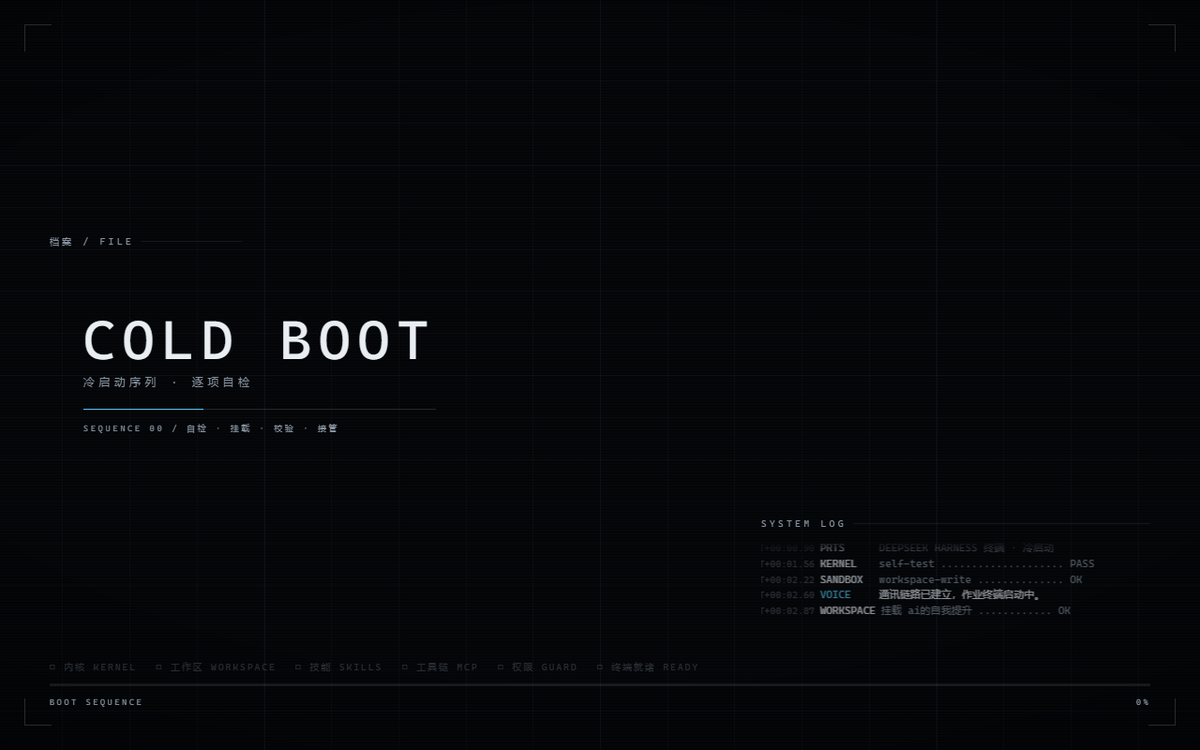Select the 工作区 WORKSPACE stage label
Screen dimensions: 1200x750
pyautogui.click(x=222, y=667)
